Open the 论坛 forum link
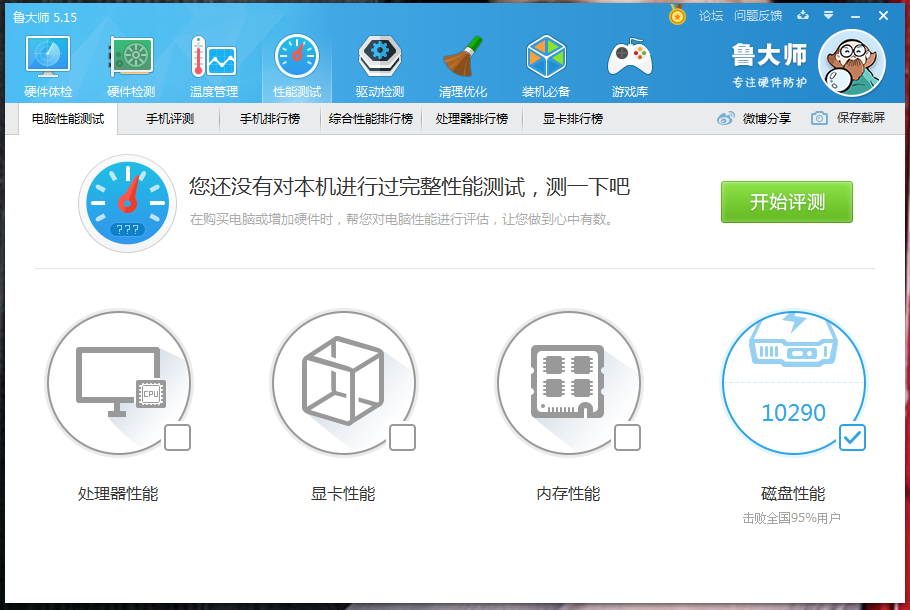This screenshot has height=610, width=910. (x=711, y=16)
